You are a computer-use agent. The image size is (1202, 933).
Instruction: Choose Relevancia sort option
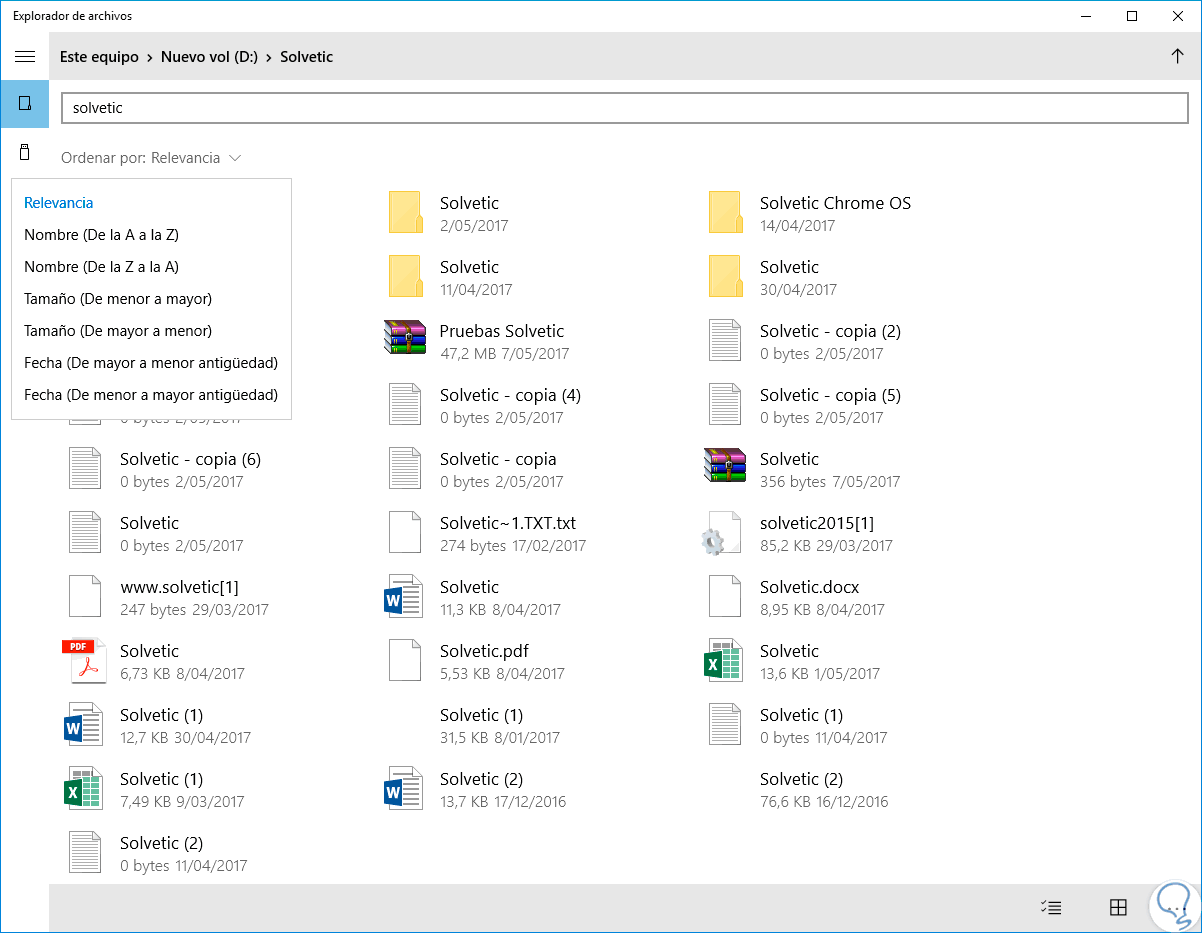[151, 203]
